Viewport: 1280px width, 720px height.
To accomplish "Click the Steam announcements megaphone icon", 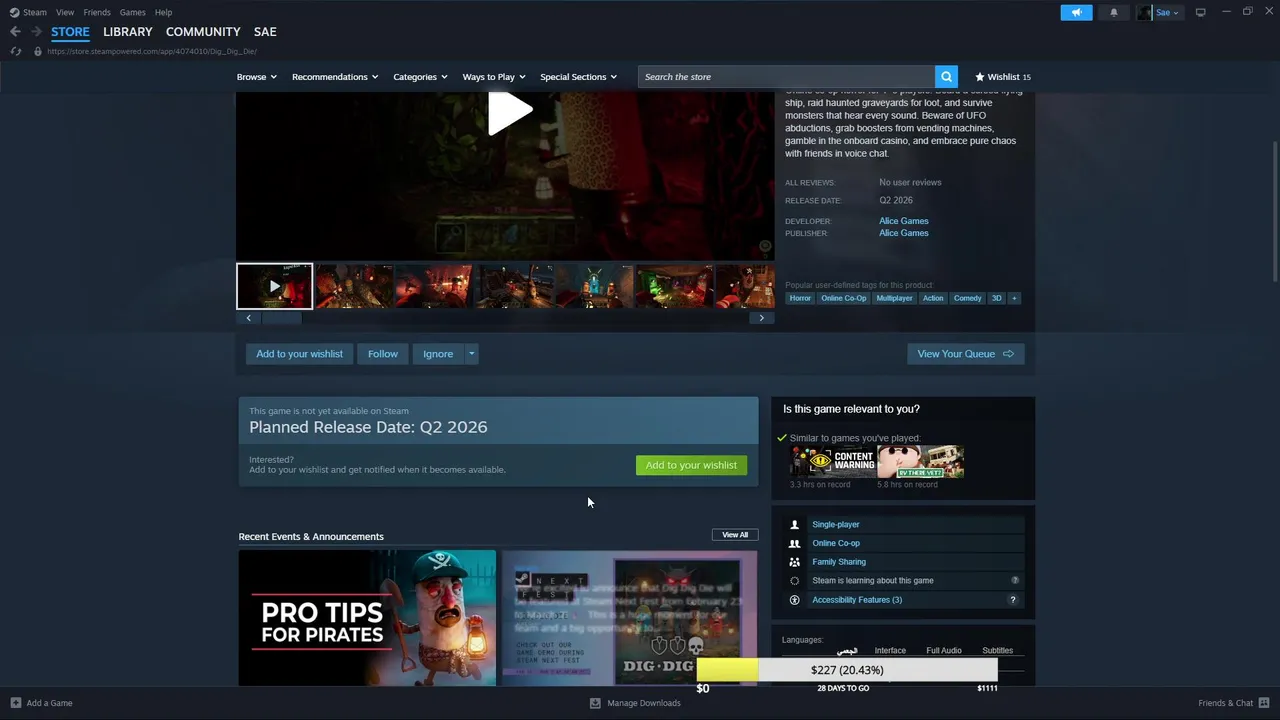I will [1076, 12].
